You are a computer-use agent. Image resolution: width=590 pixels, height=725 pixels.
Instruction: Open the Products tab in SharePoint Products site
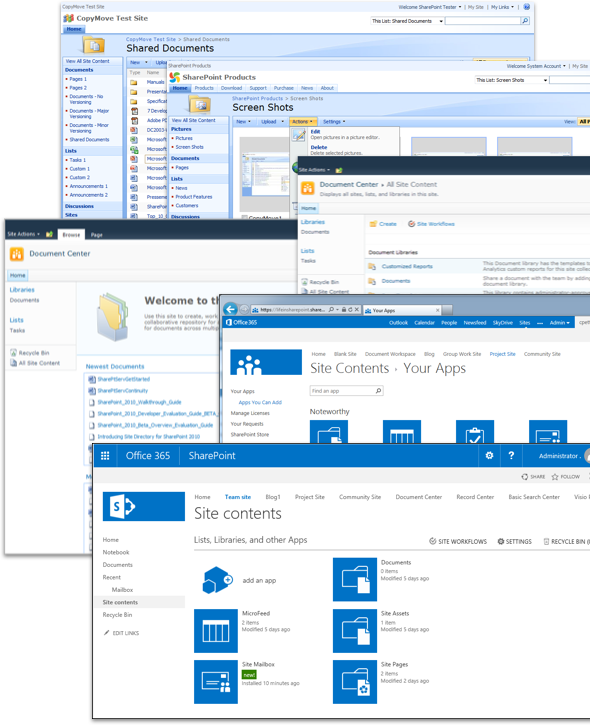[x=204, y=88]
